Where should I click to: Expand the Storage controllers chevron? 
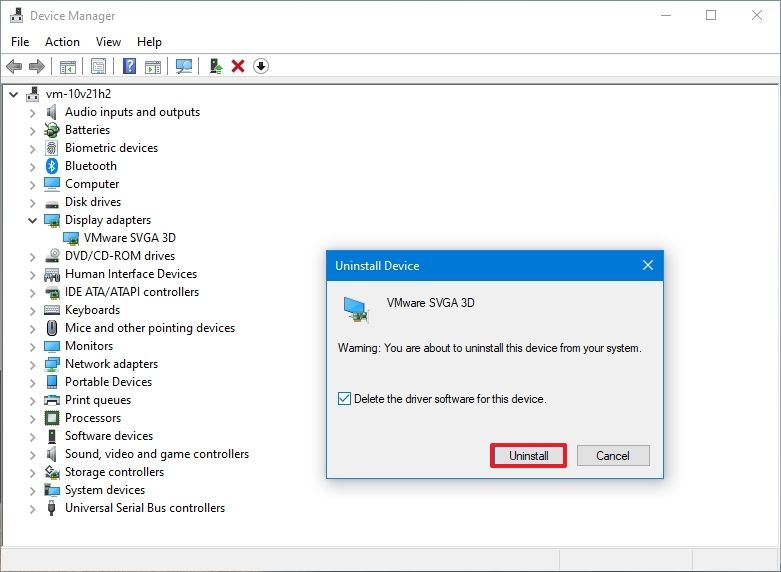pos(32,472)
